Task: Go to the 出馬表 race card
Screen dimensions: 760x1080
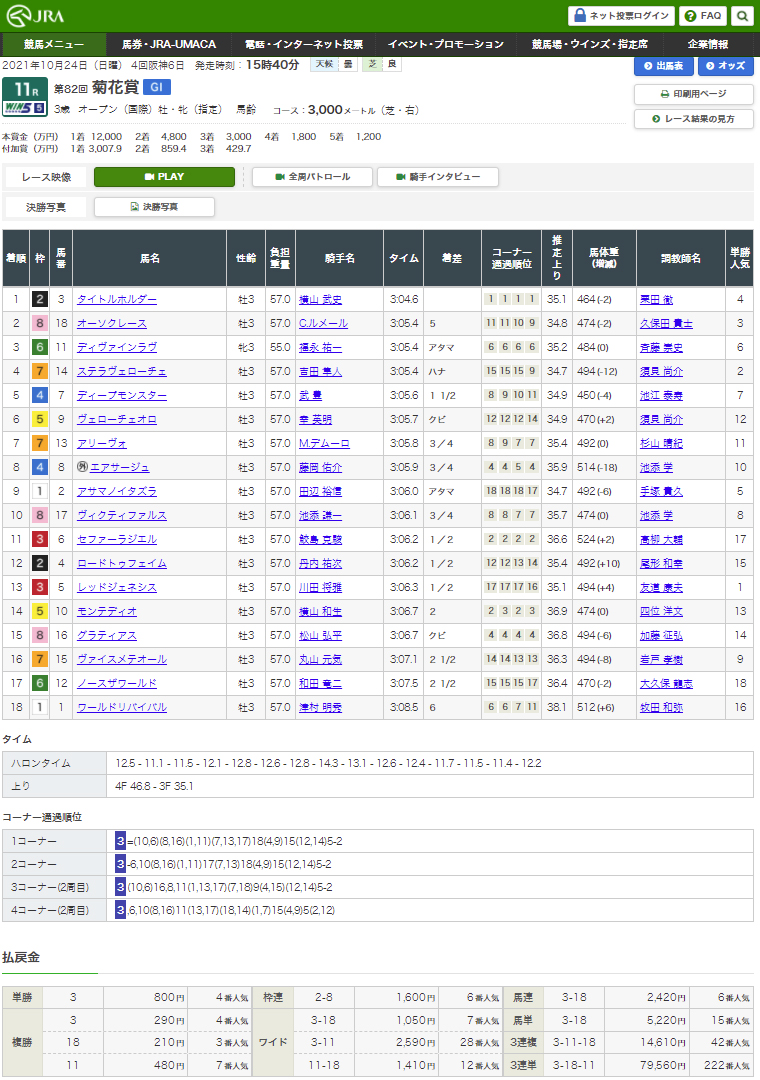Action: click(x=663, y=66)
